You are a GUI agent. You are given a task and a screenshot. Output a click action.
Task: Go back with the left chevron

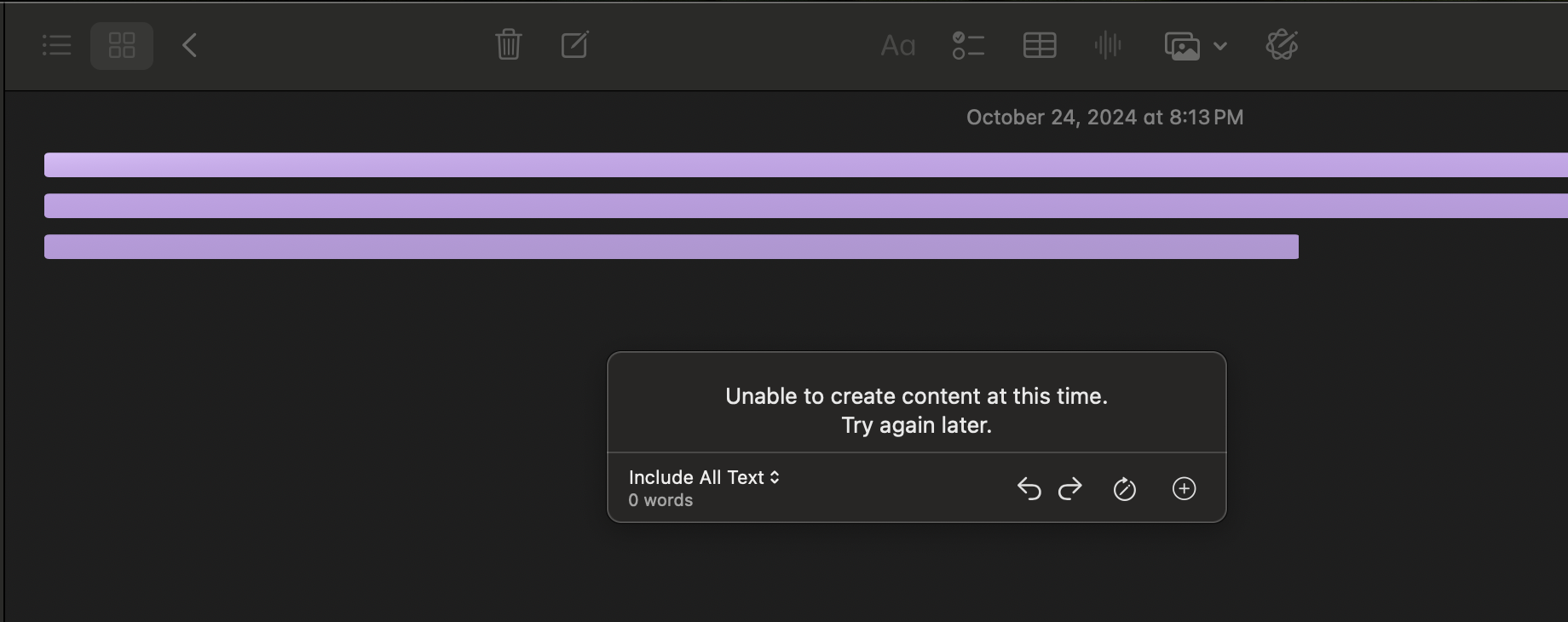tap(190, 45)
